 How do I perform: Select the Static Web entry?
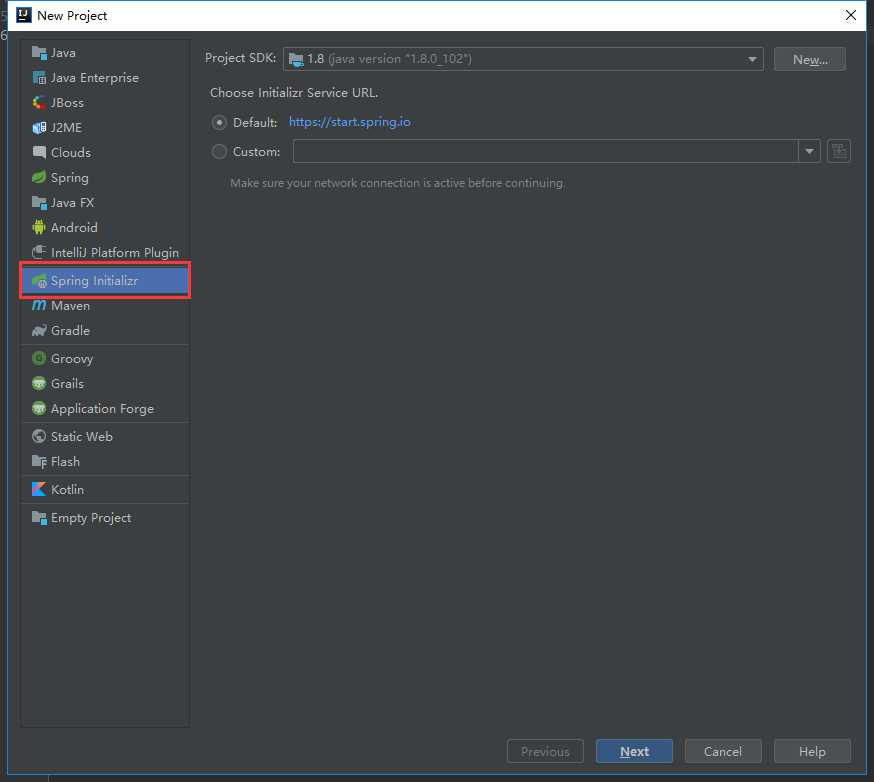105,436
